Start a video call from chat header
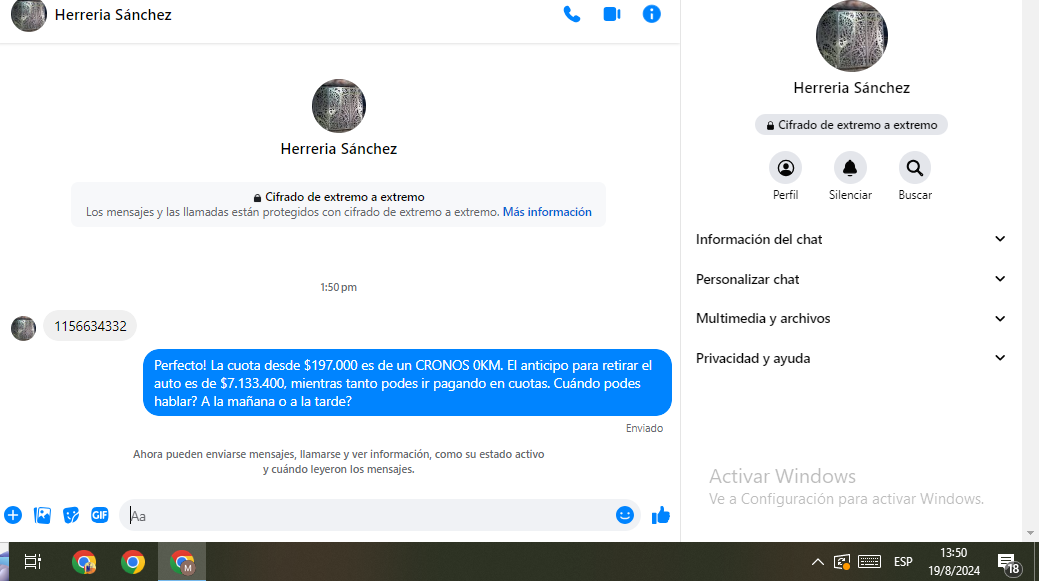 [612, 14]
